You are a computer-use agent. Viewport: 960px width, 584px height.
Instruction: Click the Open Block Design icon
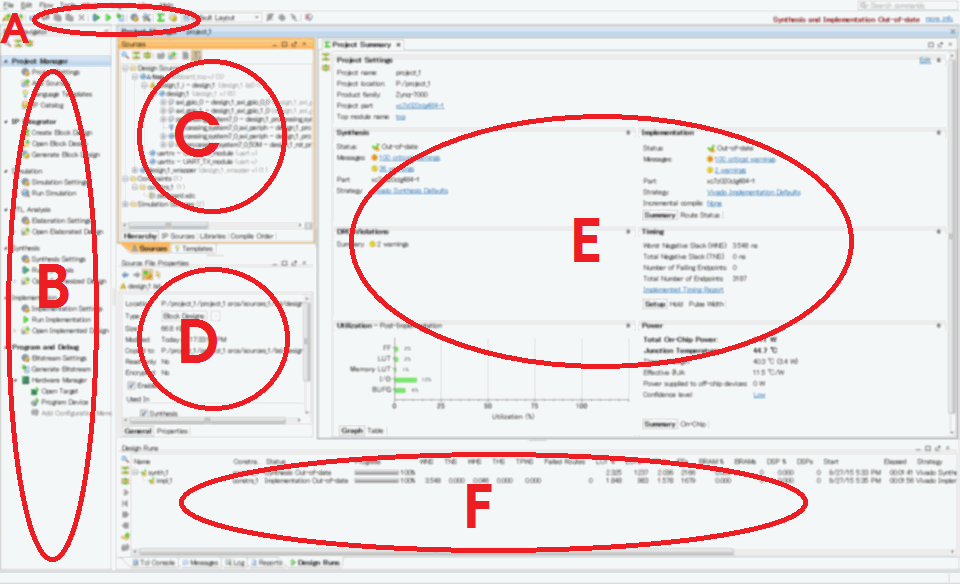(25, 144)
